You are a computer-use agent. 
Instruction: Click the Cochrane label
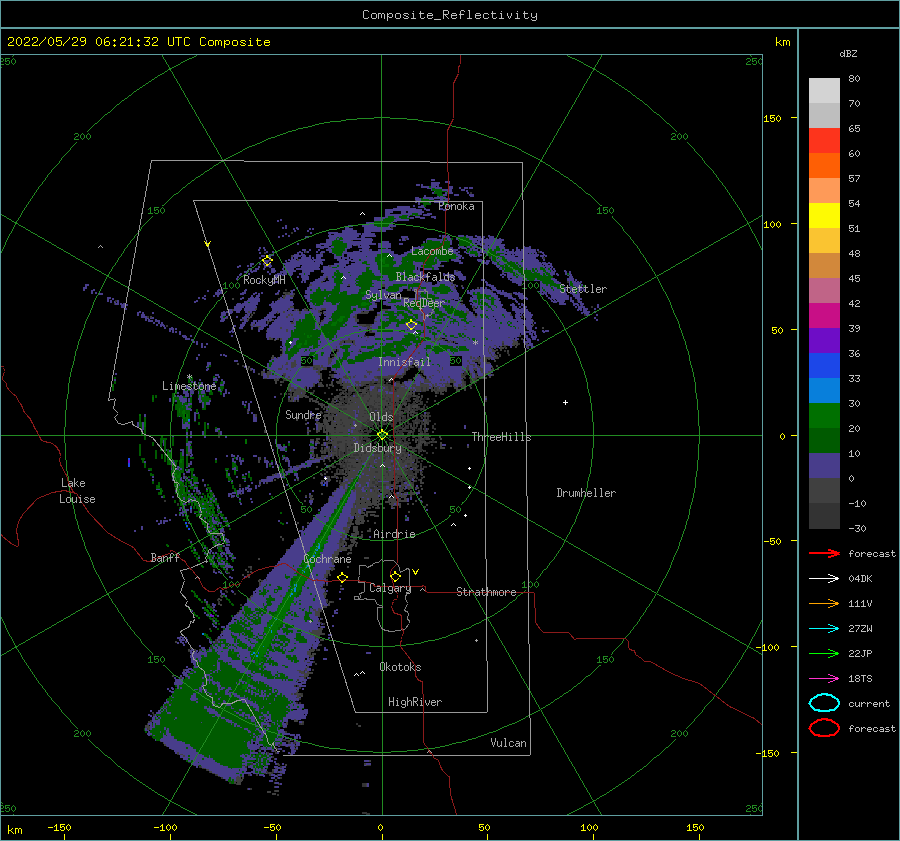[x=327, y=559]
